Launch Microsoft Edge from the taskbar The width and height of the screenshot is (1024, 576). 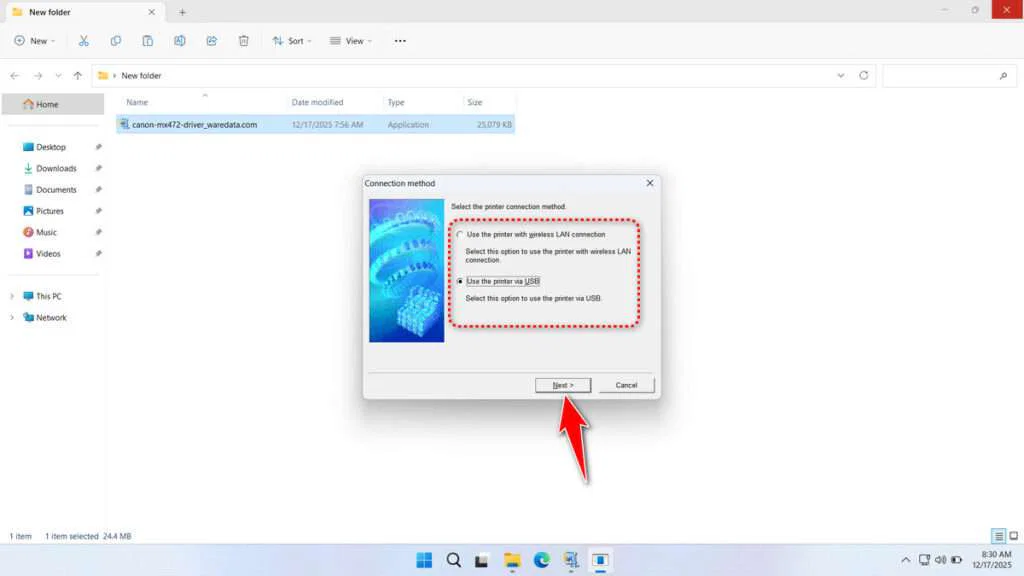[x=541, y=560]
